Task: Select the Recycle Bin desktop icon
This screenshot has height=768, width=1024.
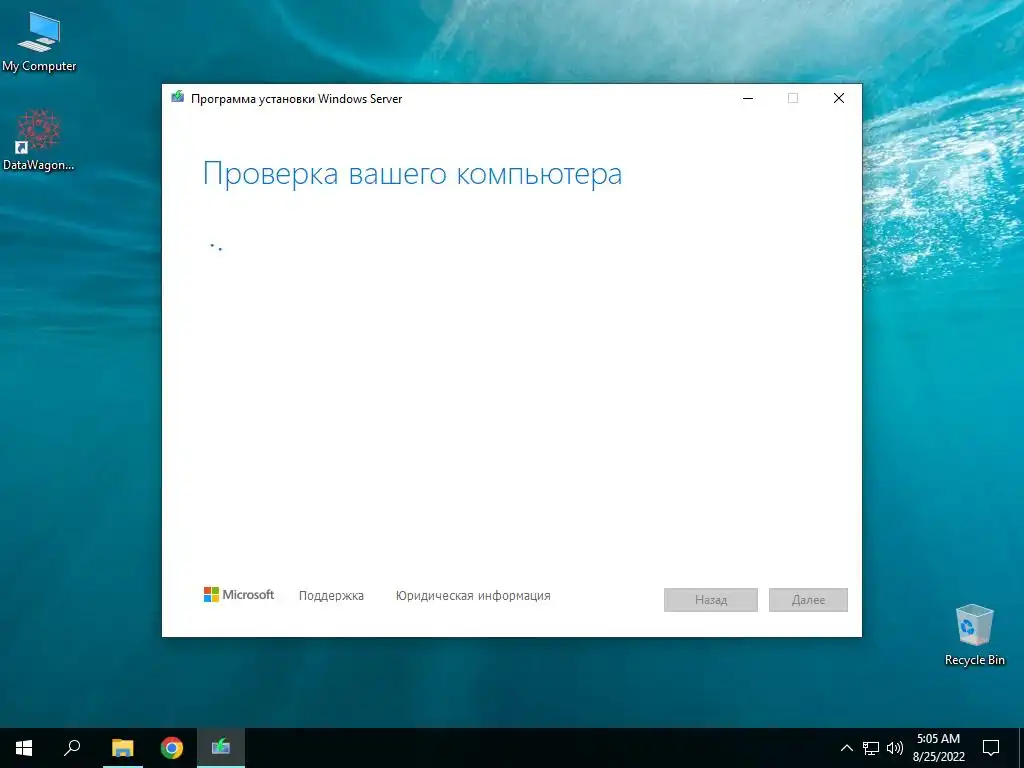Action: click(974, 635)
